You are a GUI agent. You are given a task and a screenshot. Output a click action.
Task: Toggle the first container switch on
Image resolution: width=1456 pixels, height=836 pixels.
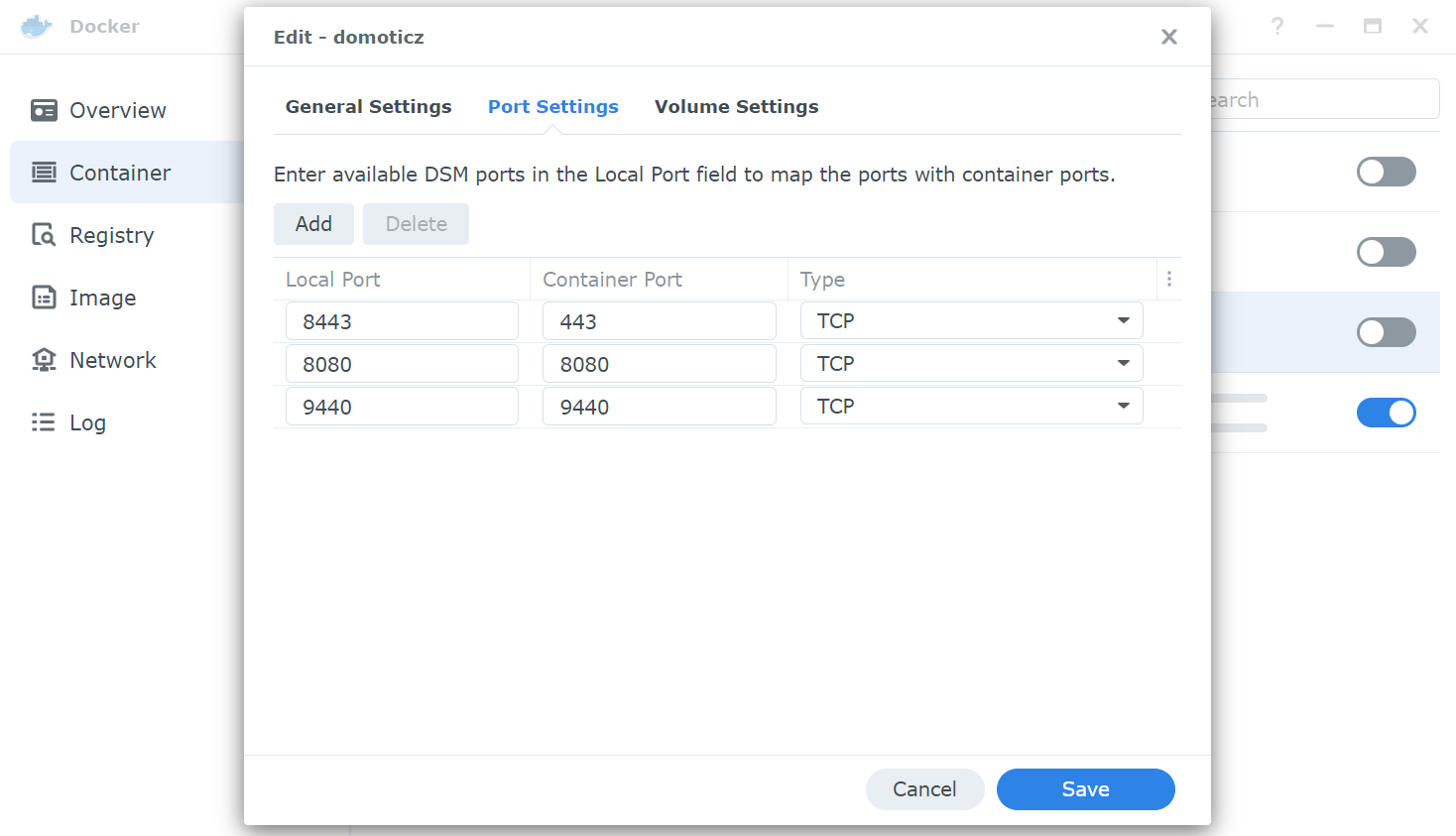click(x=1387, y=172)
